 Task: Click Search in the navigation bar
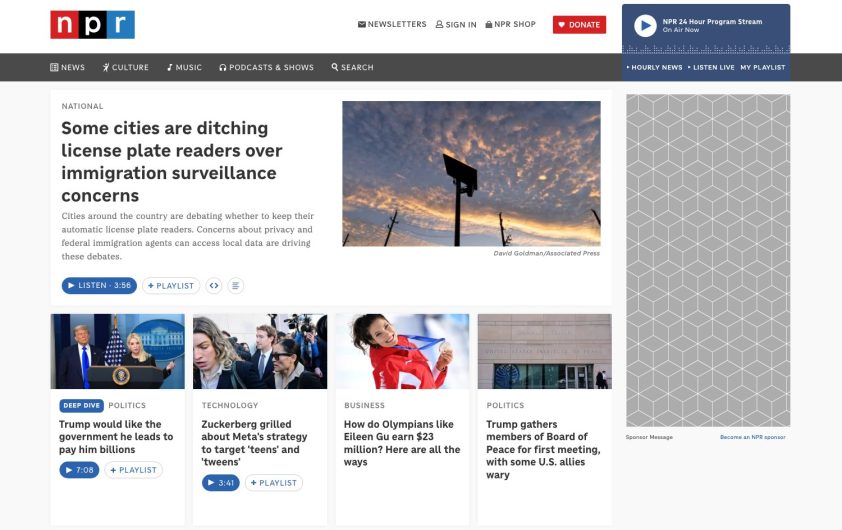click(352, 67)
